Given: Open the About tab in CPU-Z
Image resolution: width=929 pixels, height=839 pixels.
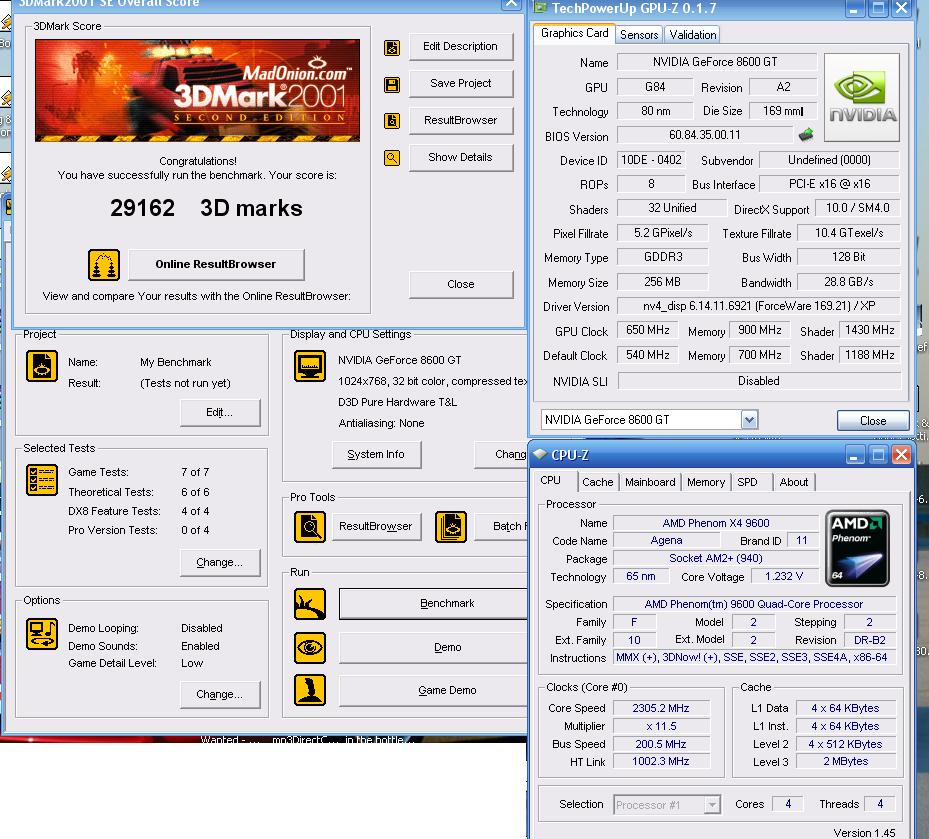Looking at the screenshot, I should click(794, 482).
